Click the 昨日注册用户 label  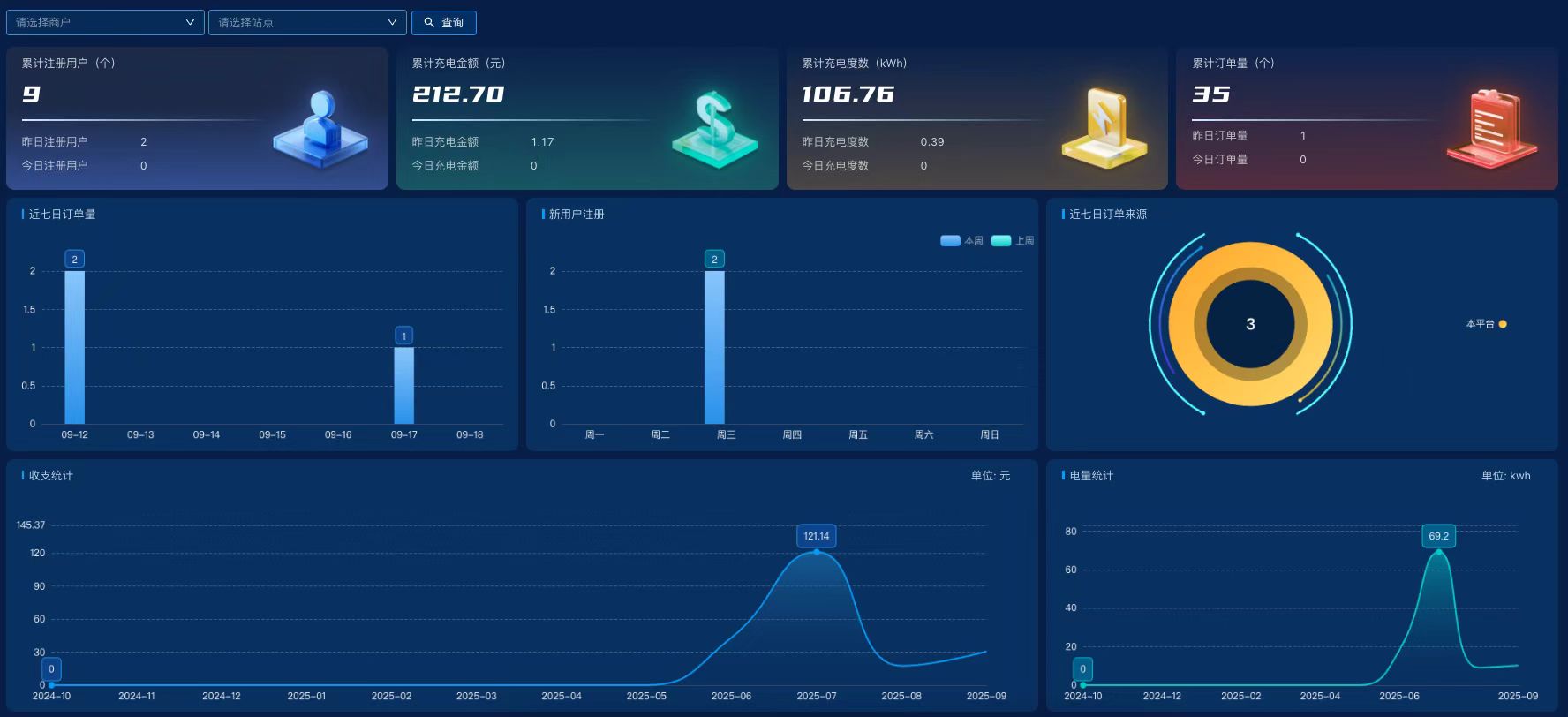(x=55, y=142)
